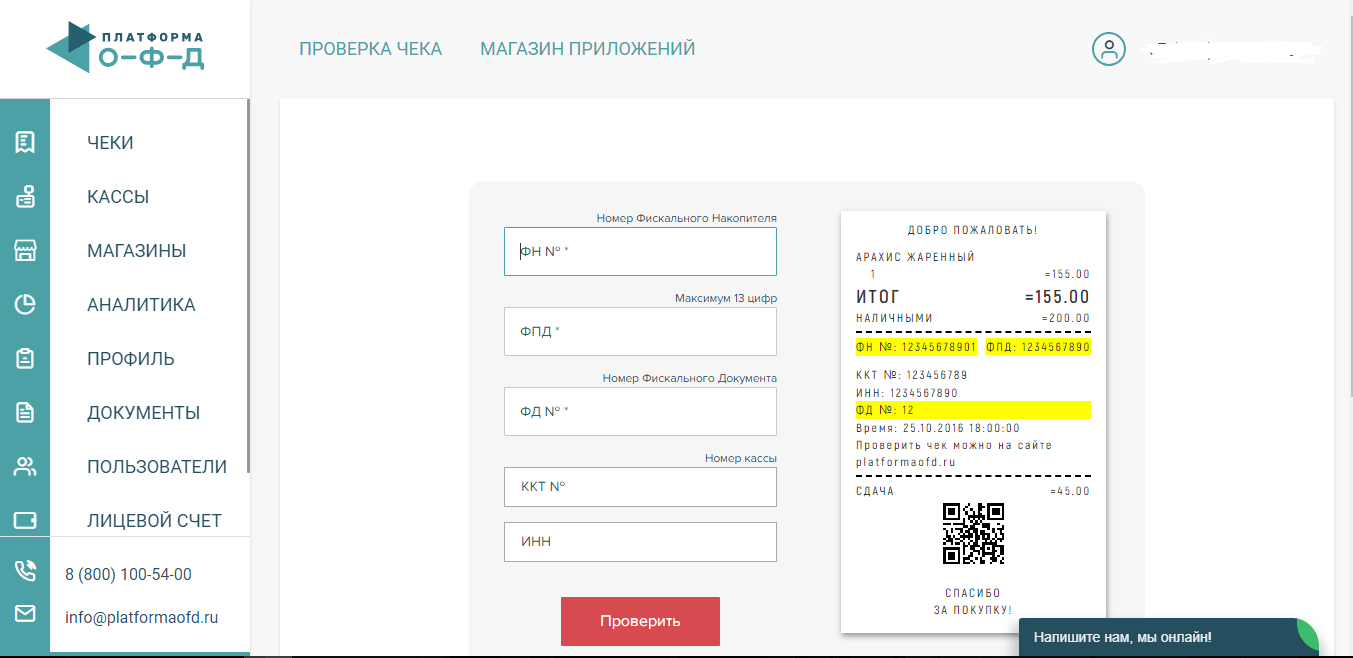Viewport: 1353px width, 658px height.
Task: Open the Проверка чека tab
Action: (370, 49)
